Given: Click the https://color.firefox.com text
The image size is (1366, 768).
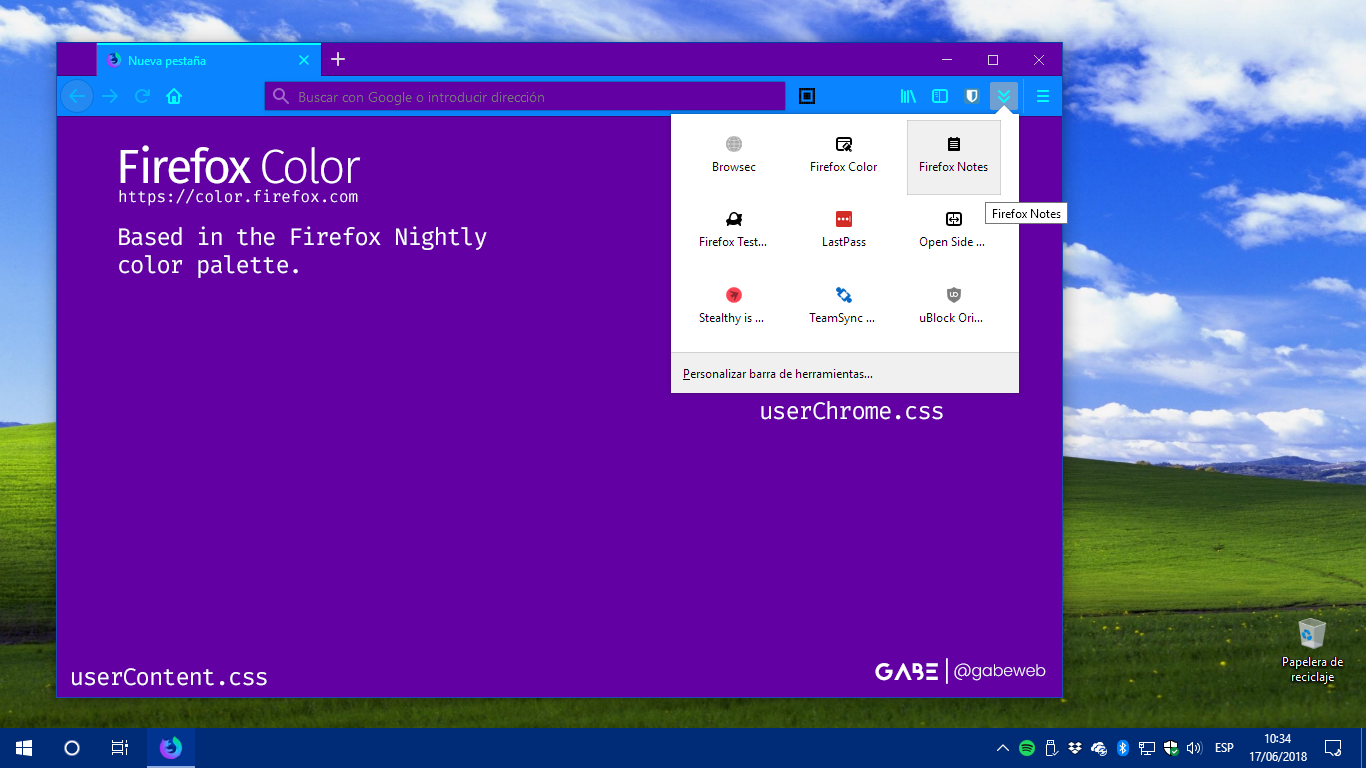Looking at the screenshot, I should (x=238, y=197).
